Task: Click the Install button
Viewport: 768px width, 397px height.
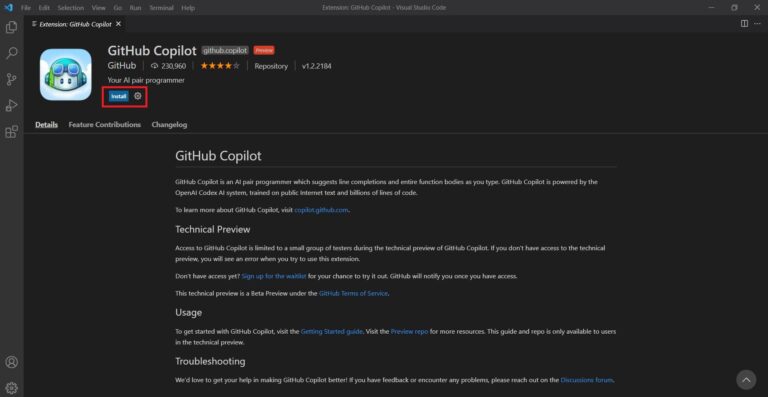Action: tap(119, 96)
